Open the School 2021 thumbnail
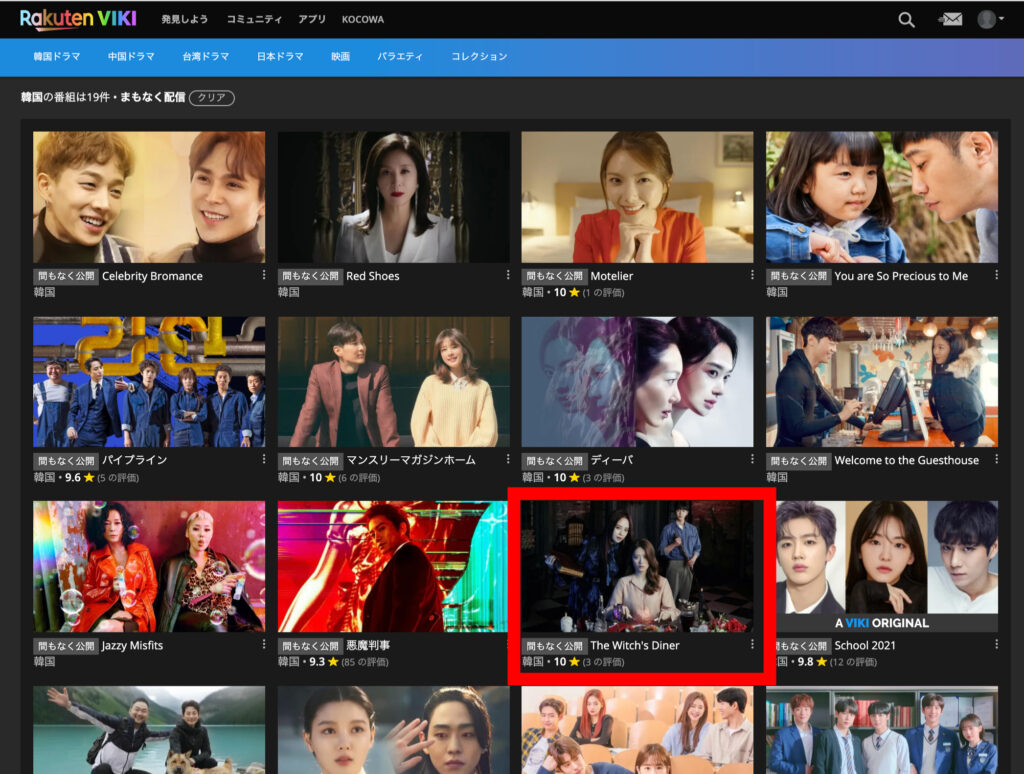 887,566
